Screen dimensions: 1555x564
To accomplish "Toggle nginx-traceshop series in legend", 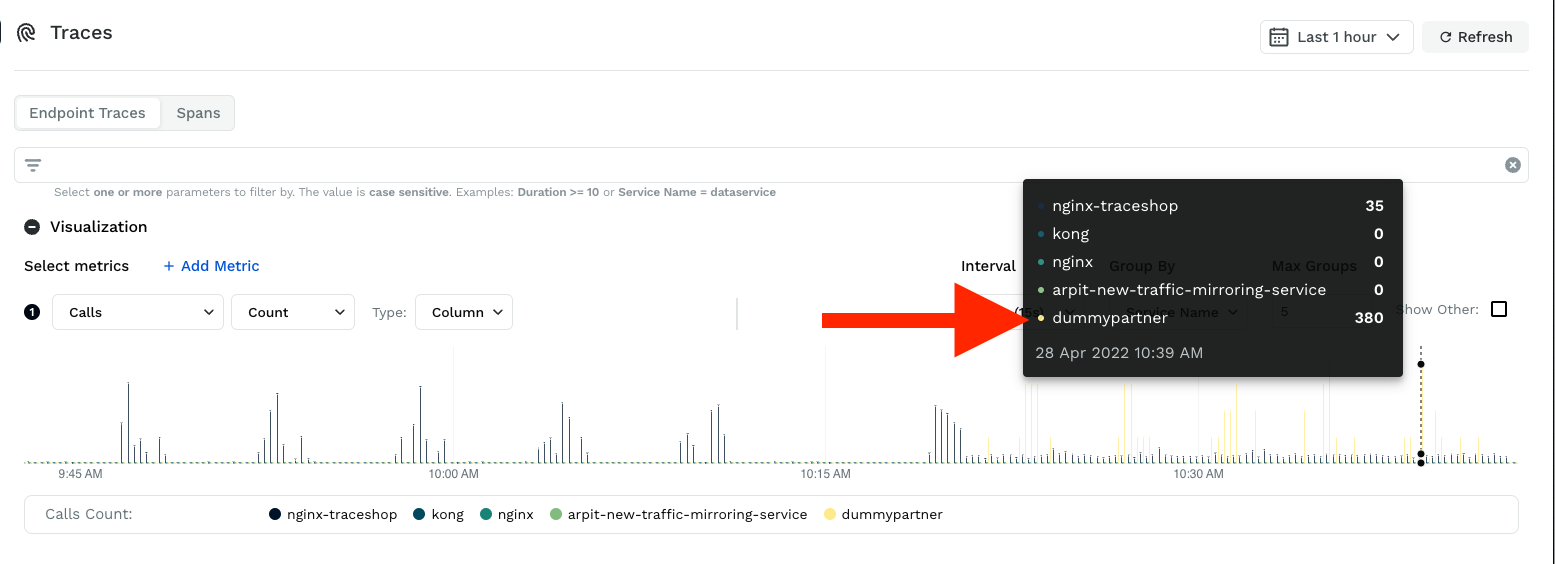I will tap(333, 515).
